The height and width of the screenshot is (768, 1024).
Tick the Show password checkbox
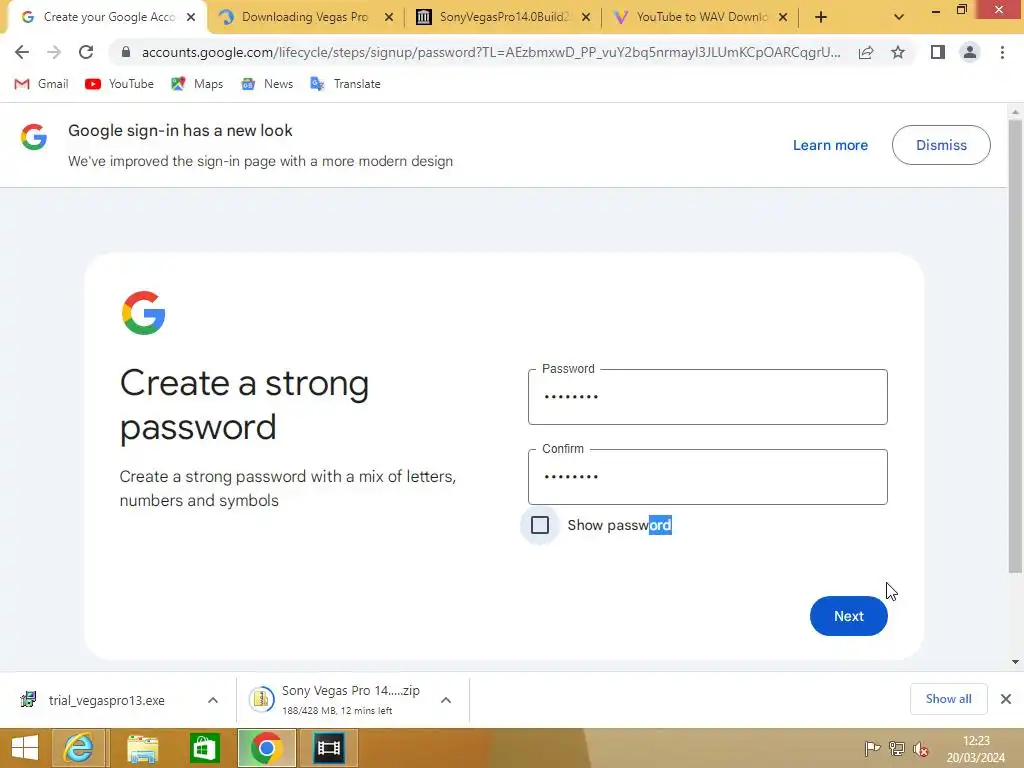(540, 525)
